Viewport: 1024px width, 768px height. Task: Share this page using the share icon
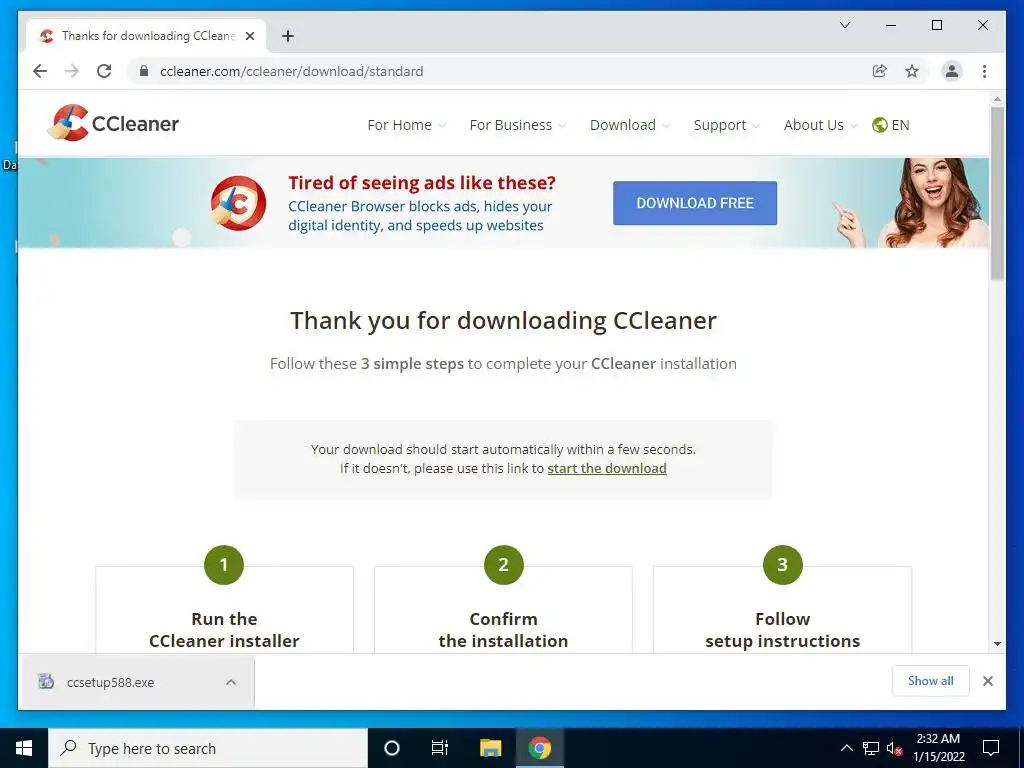[x=880, y=71]
